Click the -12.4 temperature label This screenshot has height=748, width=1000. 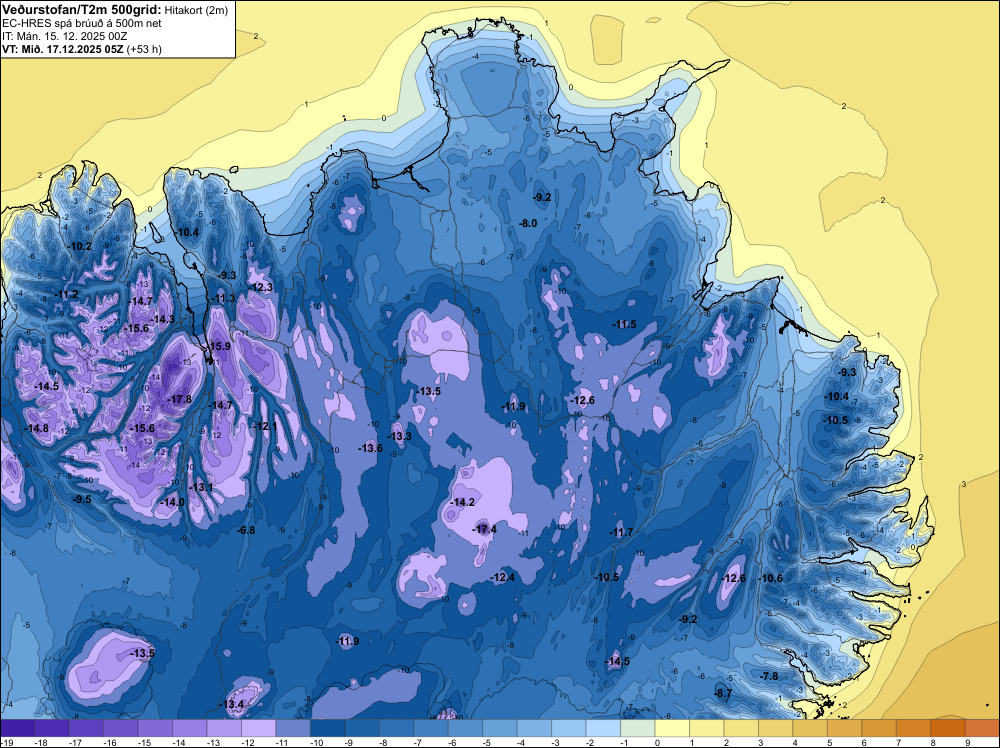coord(503,578)
